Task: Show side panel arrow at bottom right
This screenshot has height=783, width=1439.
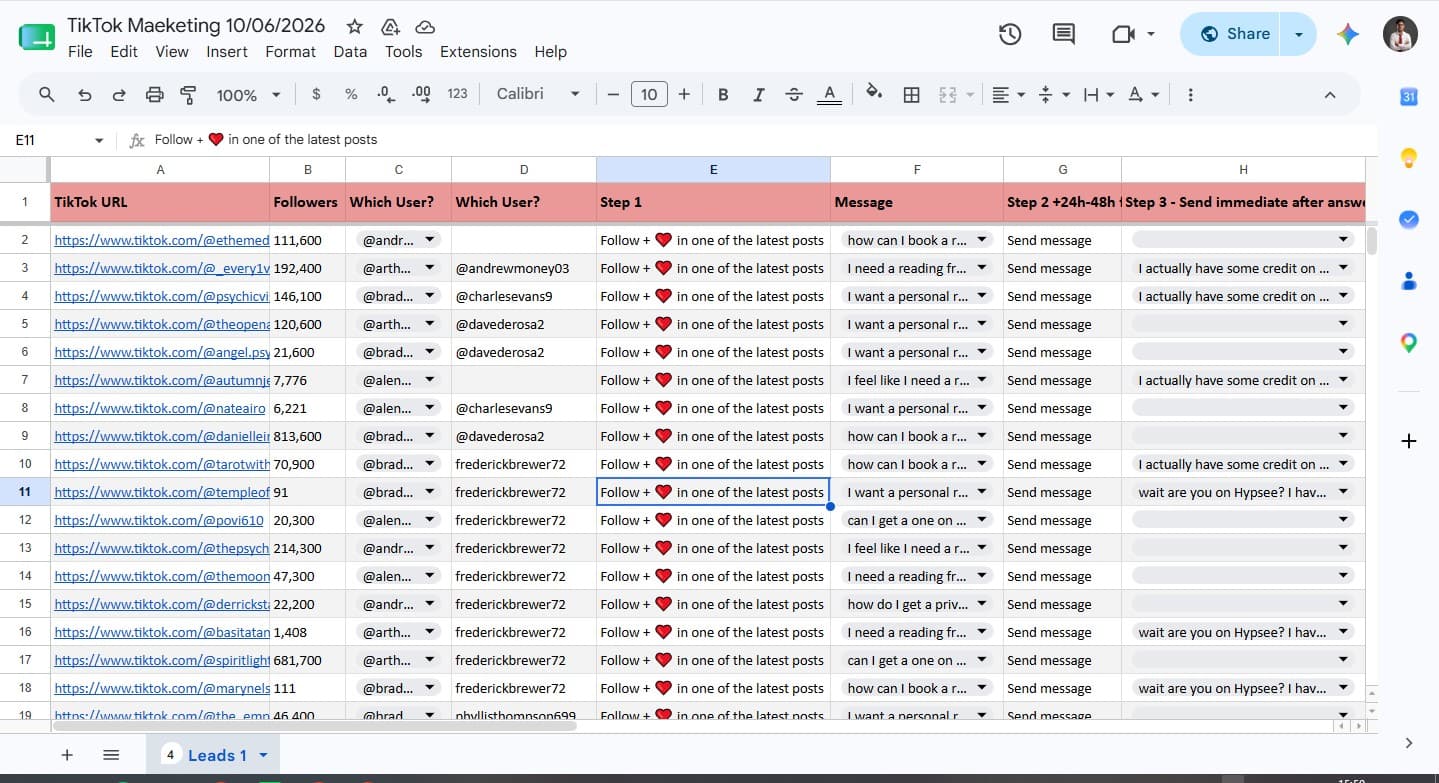Action: point(1409,742)
